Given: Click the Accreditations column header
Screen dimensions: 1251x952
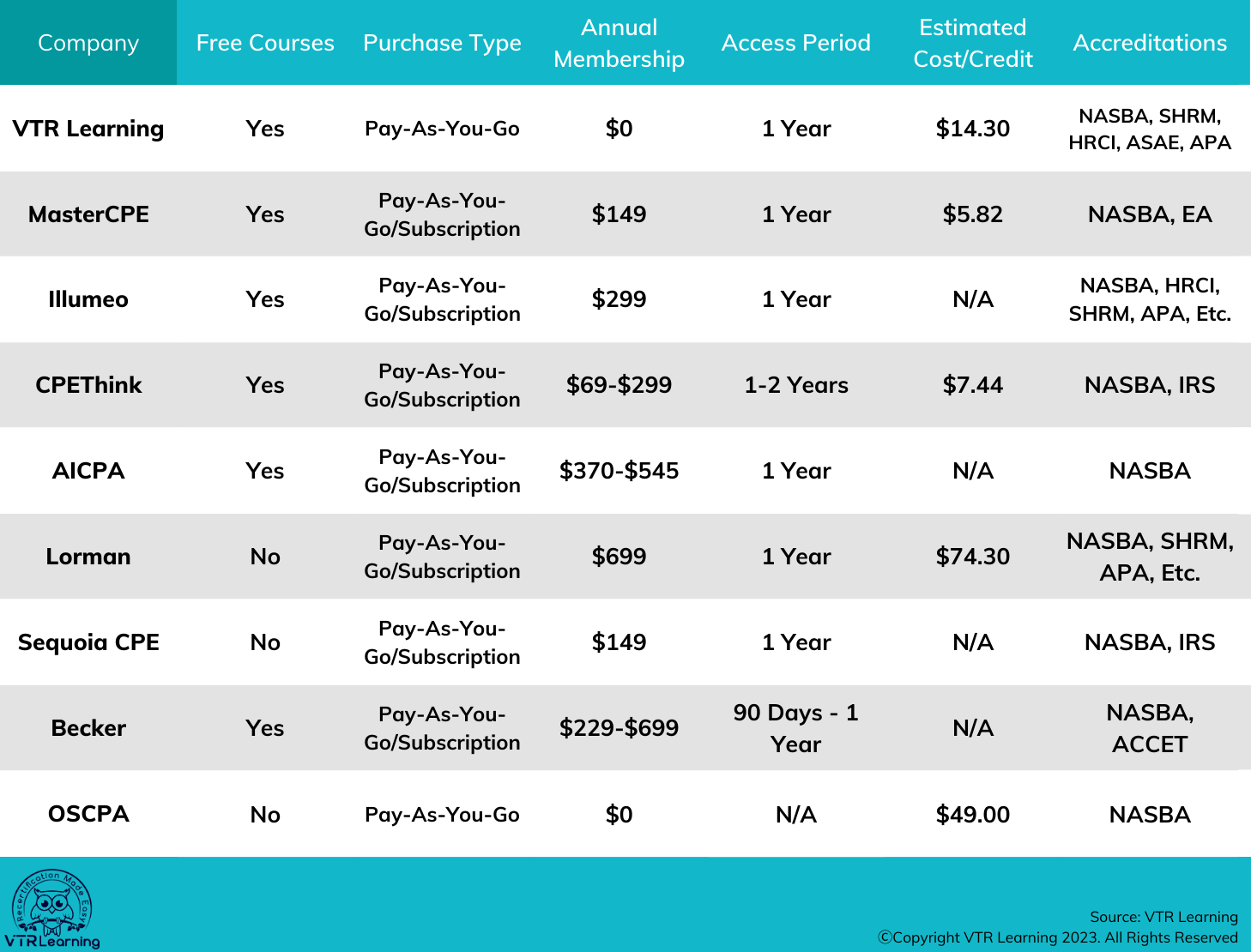Looking at the screenshot, I should [x=1150, y=43].
